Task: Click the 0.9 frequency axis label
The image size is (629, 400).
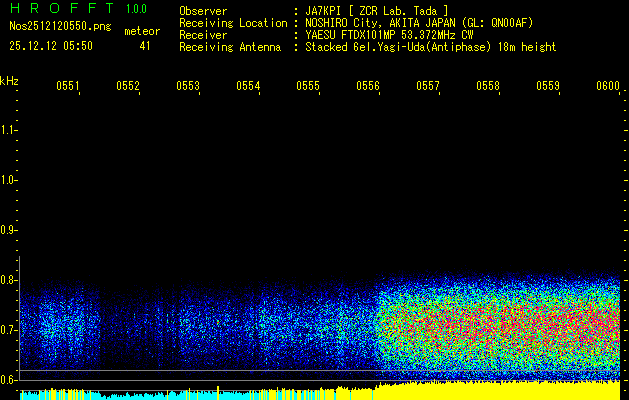Action: (x=9, y=230)
